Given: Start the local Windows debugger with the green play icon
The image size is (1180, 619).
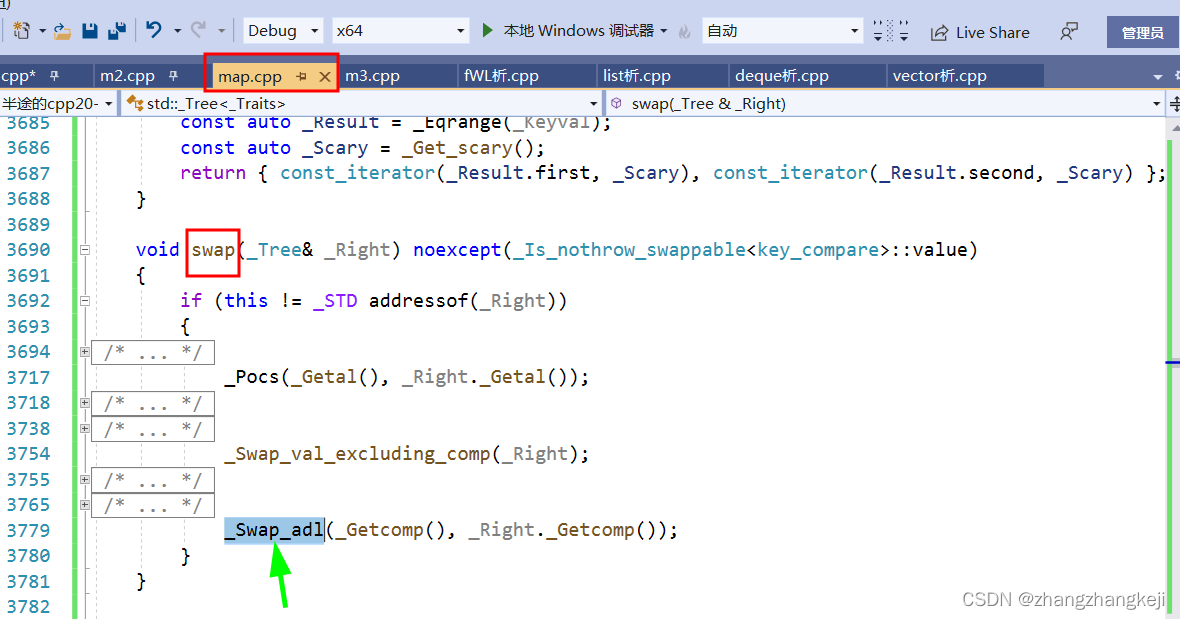Looking at the screenshot, I should 488,30.
